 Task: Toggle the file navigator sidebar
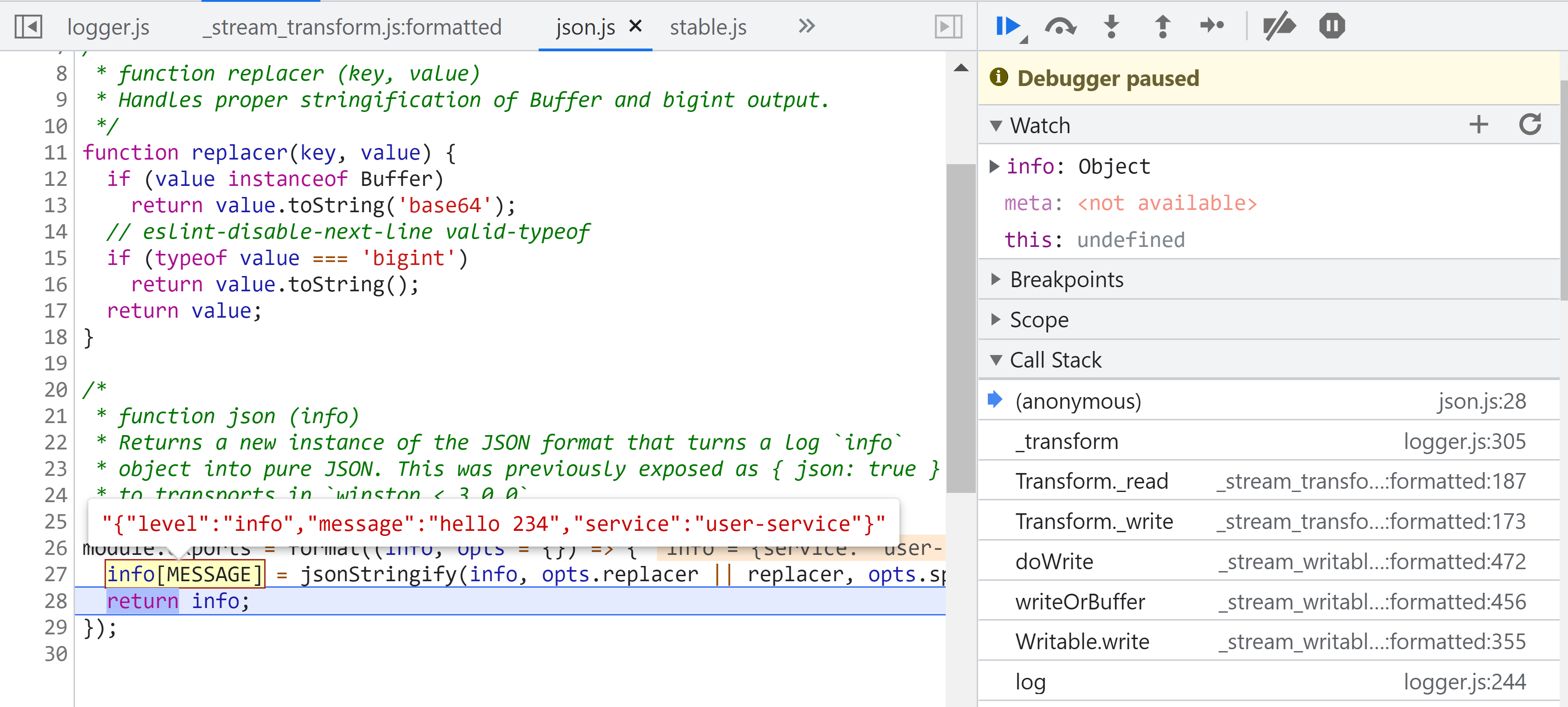(28, 27)
